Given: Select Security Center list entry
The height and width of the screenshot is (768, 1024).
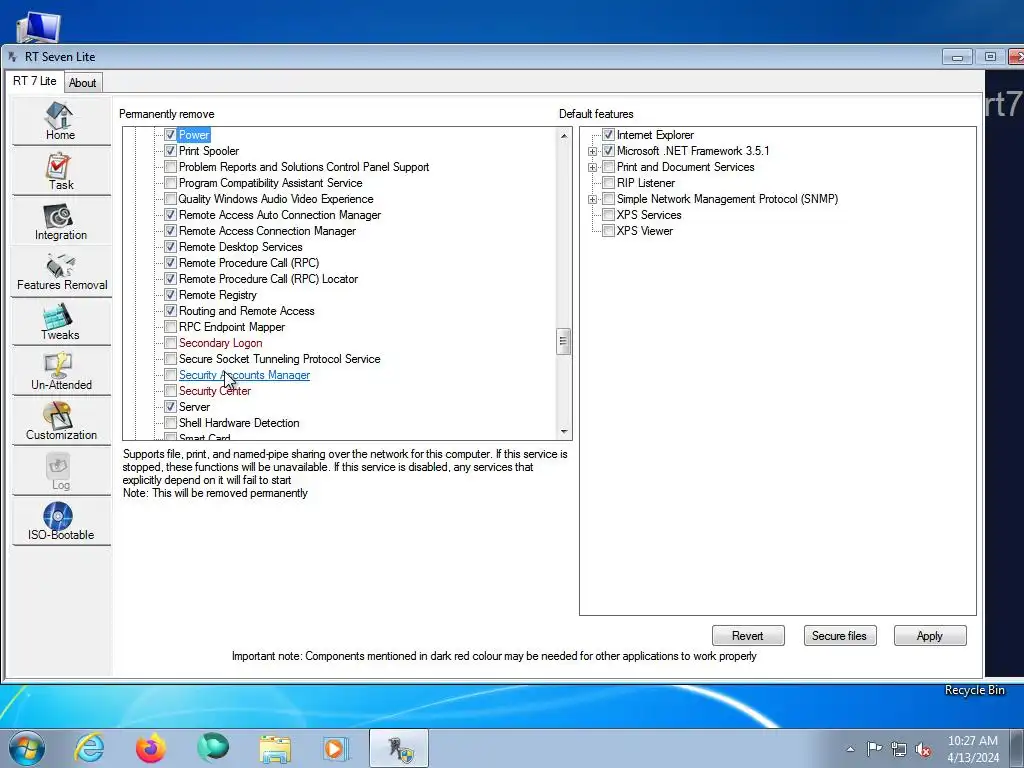Looking at the screenshot, I should click(x=215, y=391).
